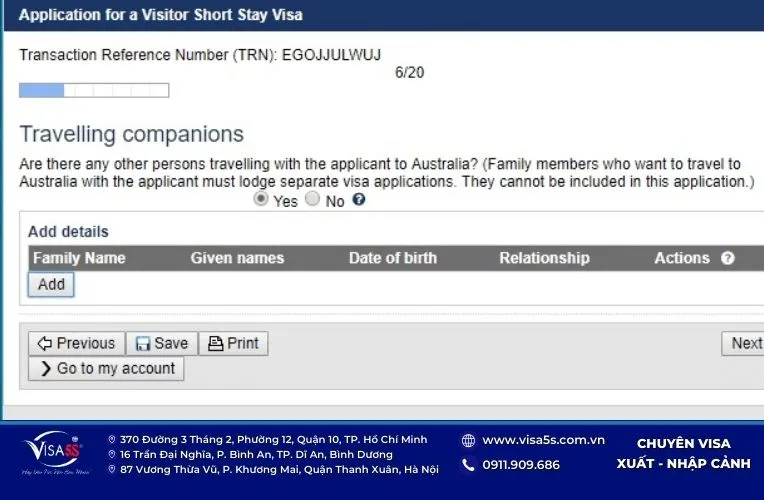Click the location pin beside the Hà Nội address

pyautogui.click(x=111, y=469)
